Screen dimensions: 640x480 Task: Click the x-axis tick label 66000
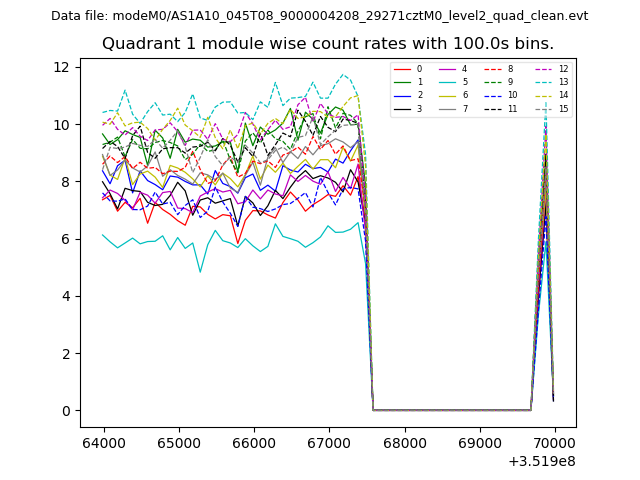(254, 443)
